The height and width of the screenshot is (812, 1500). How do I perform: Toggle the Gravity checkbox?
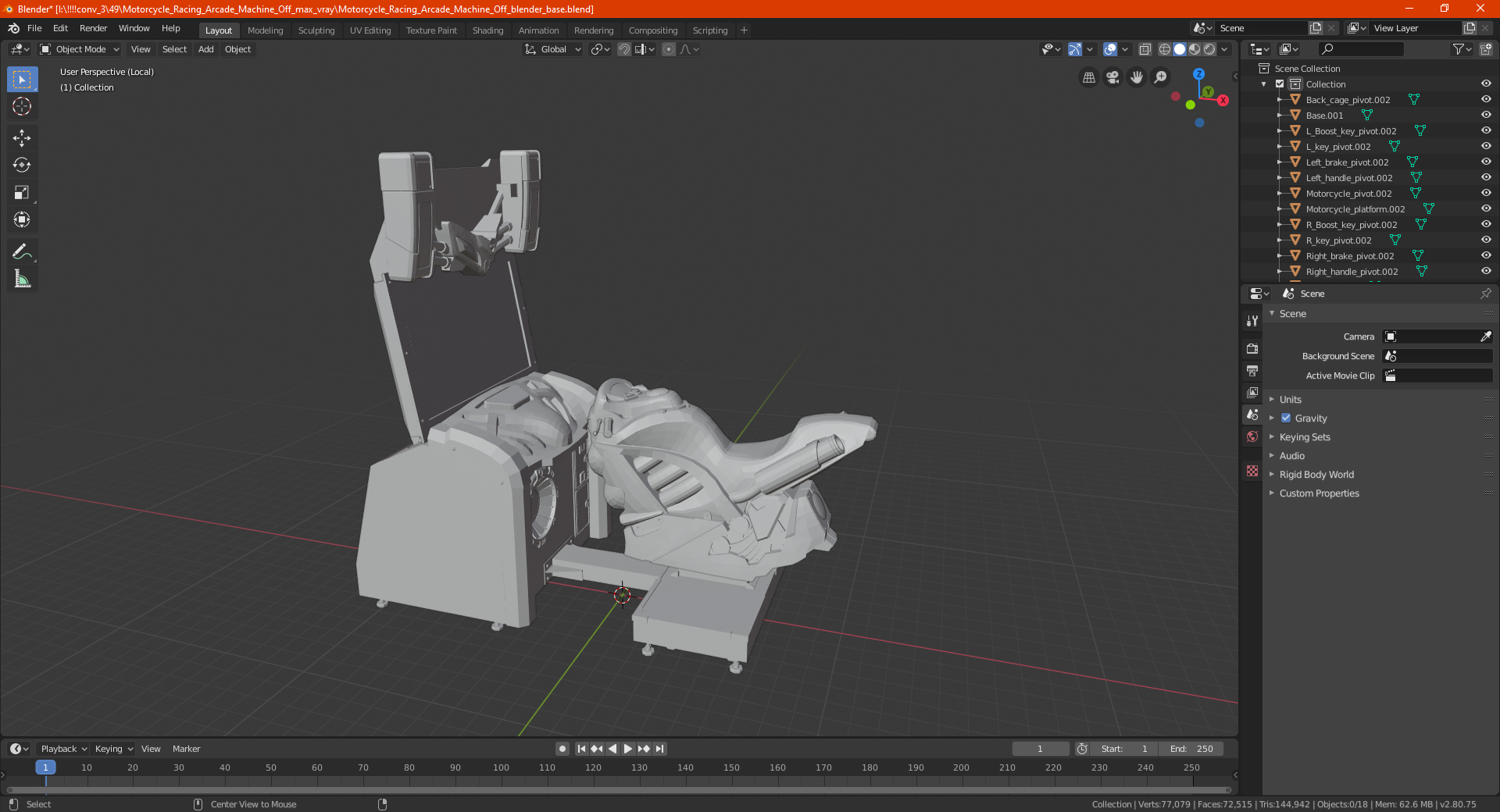tap(1286, 418)
